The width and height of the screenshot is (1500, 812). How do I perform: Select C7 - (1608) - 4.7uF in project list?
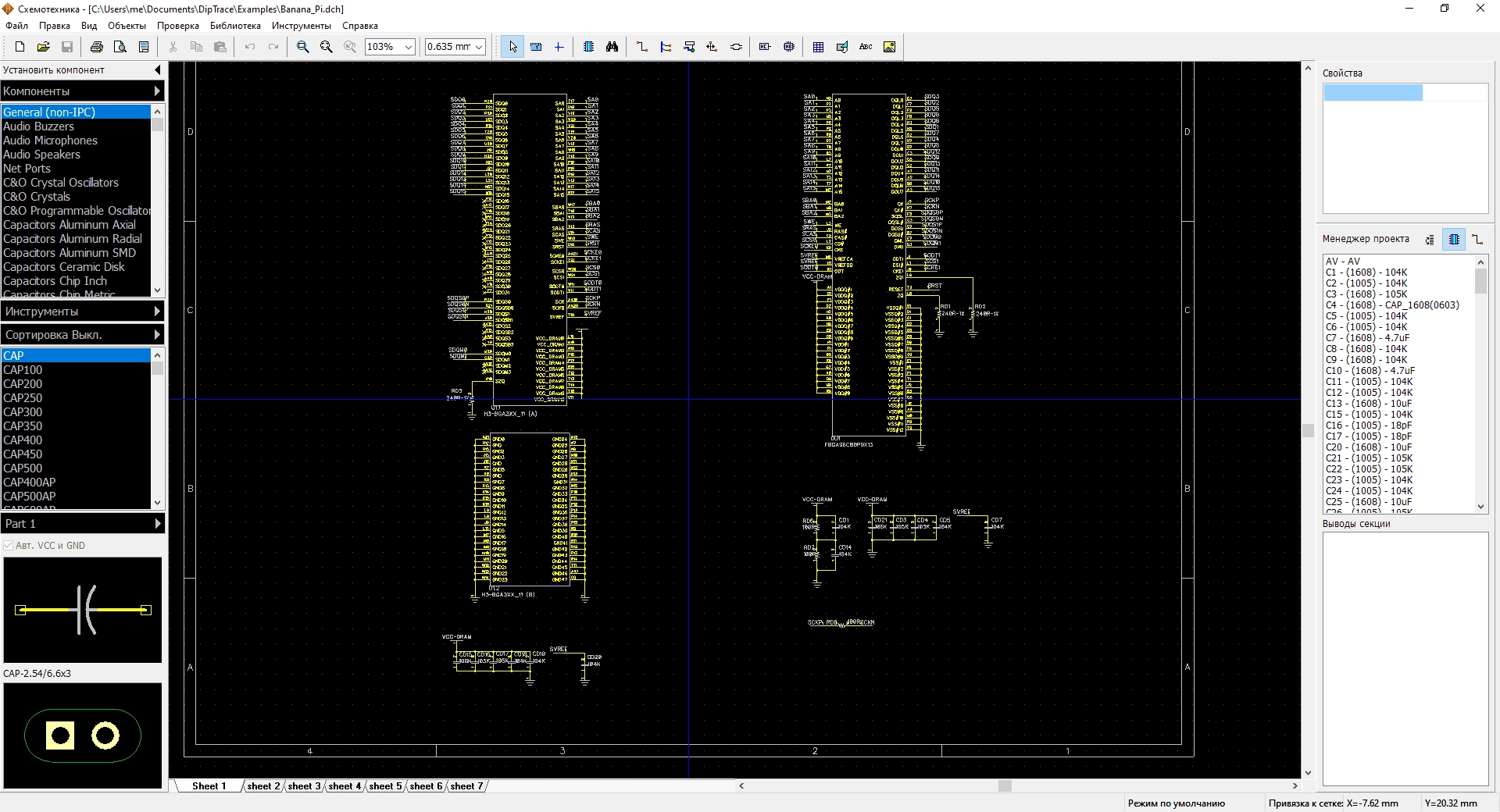tap(1398, 338)
